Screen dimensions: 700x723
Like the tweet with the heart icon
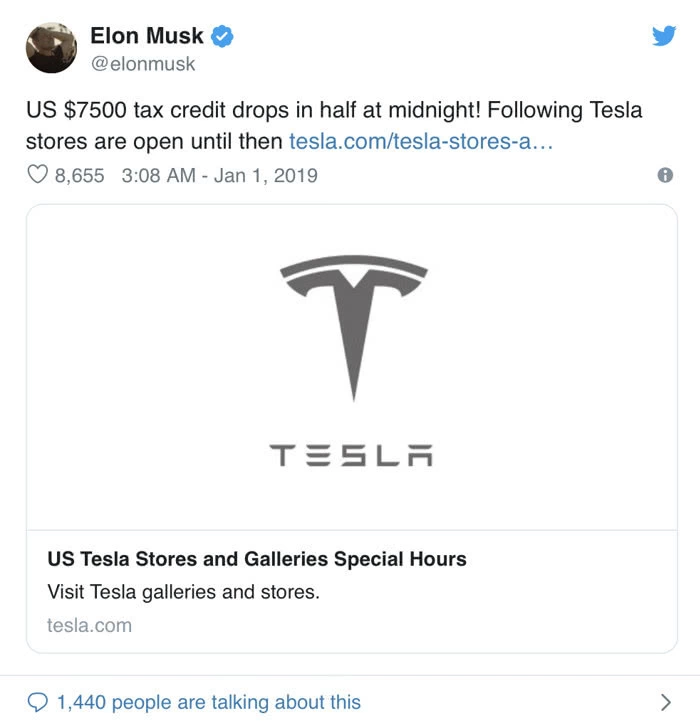tap(37, 176)
